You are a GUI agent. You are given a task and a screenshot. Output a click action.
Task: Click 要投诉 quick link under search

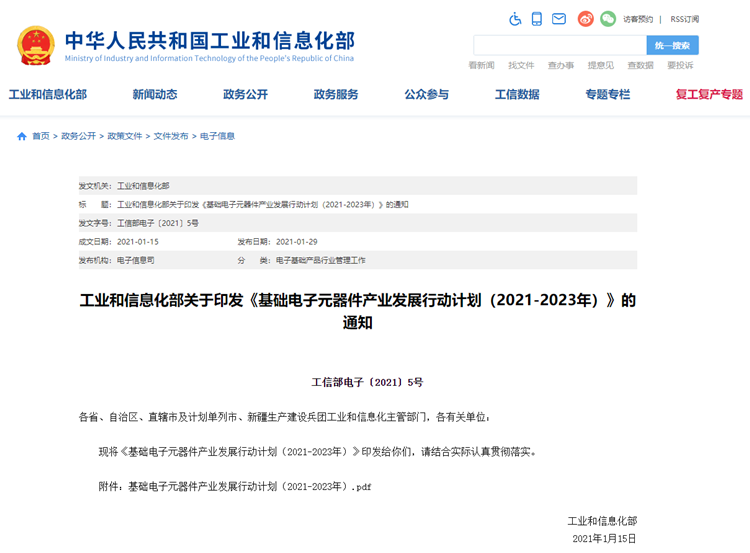click(680, 66)
